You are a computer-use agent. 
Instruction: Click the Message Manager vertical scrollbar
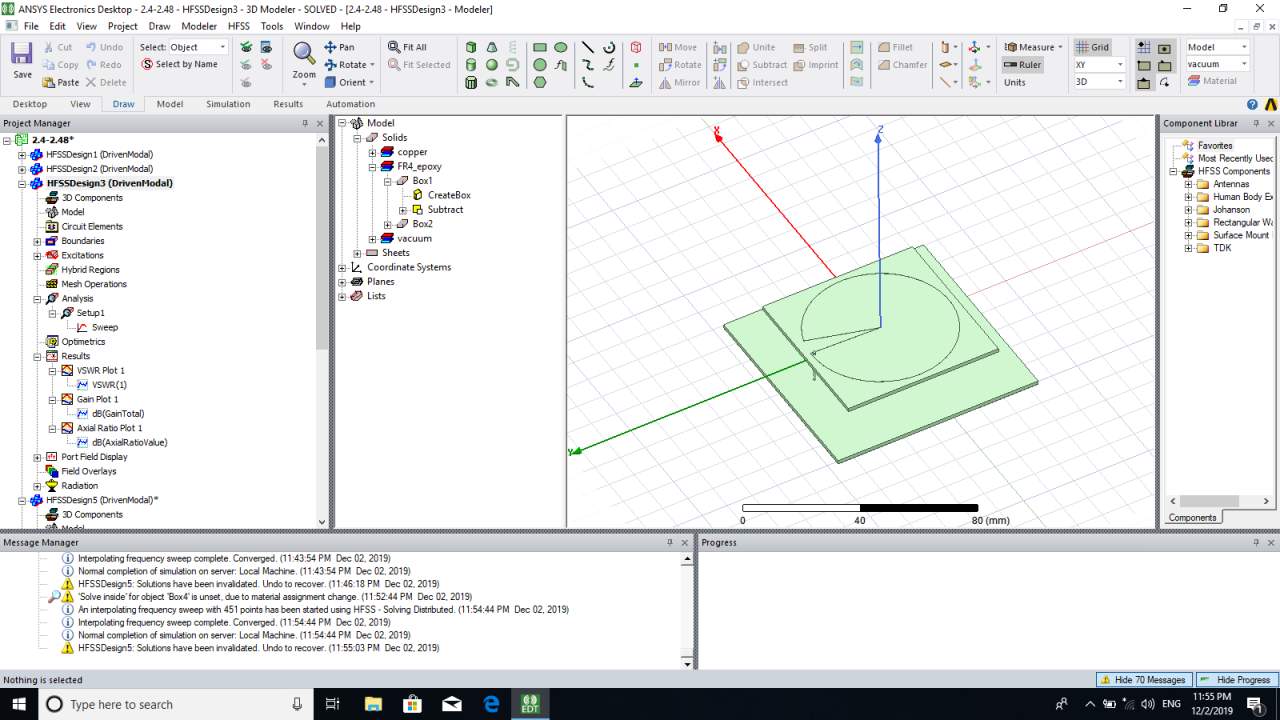[x=687, y=610]
